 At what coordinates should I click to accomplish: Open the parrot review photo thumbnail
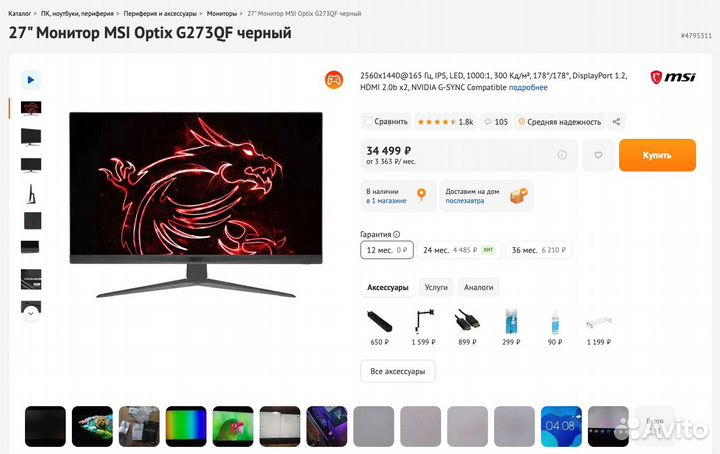coord(233,426)
